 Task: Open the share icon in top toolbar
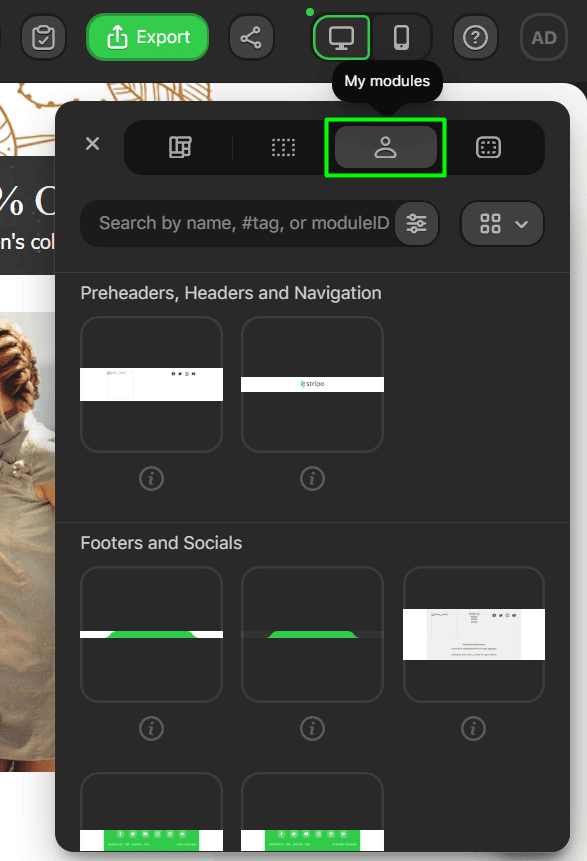click(x=251, y=37)
